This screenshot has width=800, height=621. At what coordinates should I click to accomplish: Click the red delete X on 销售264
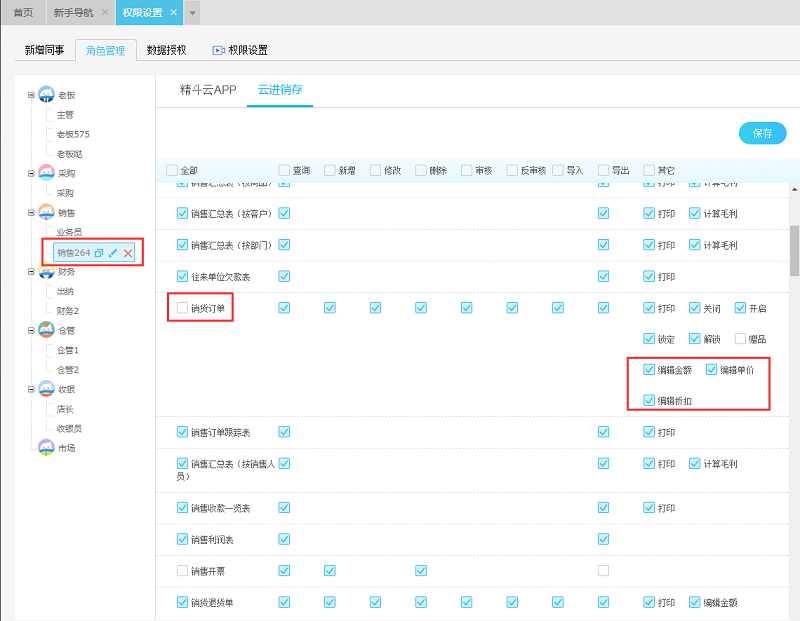[x=128, y=253]
